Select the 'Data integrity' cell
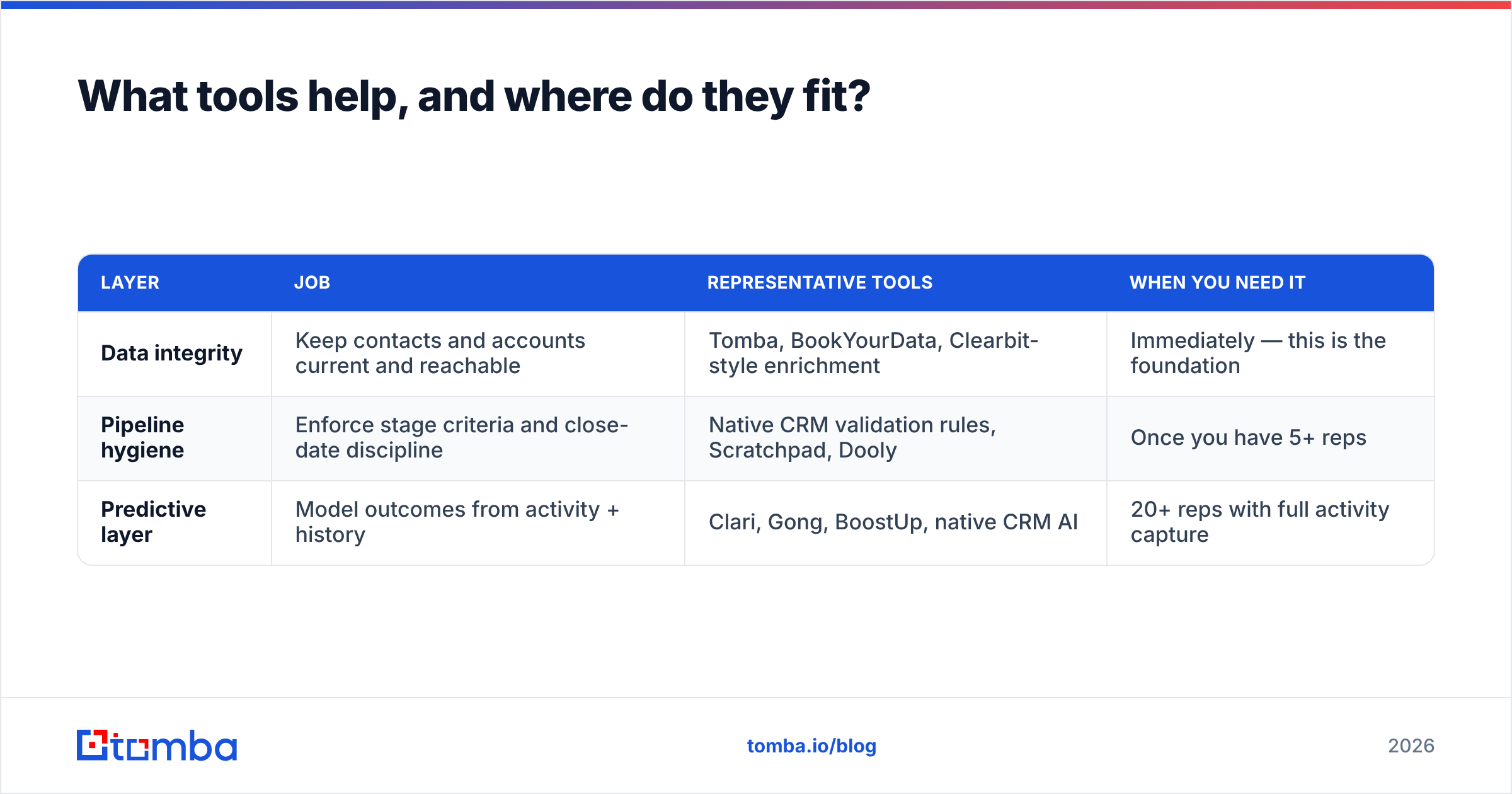 175,354
